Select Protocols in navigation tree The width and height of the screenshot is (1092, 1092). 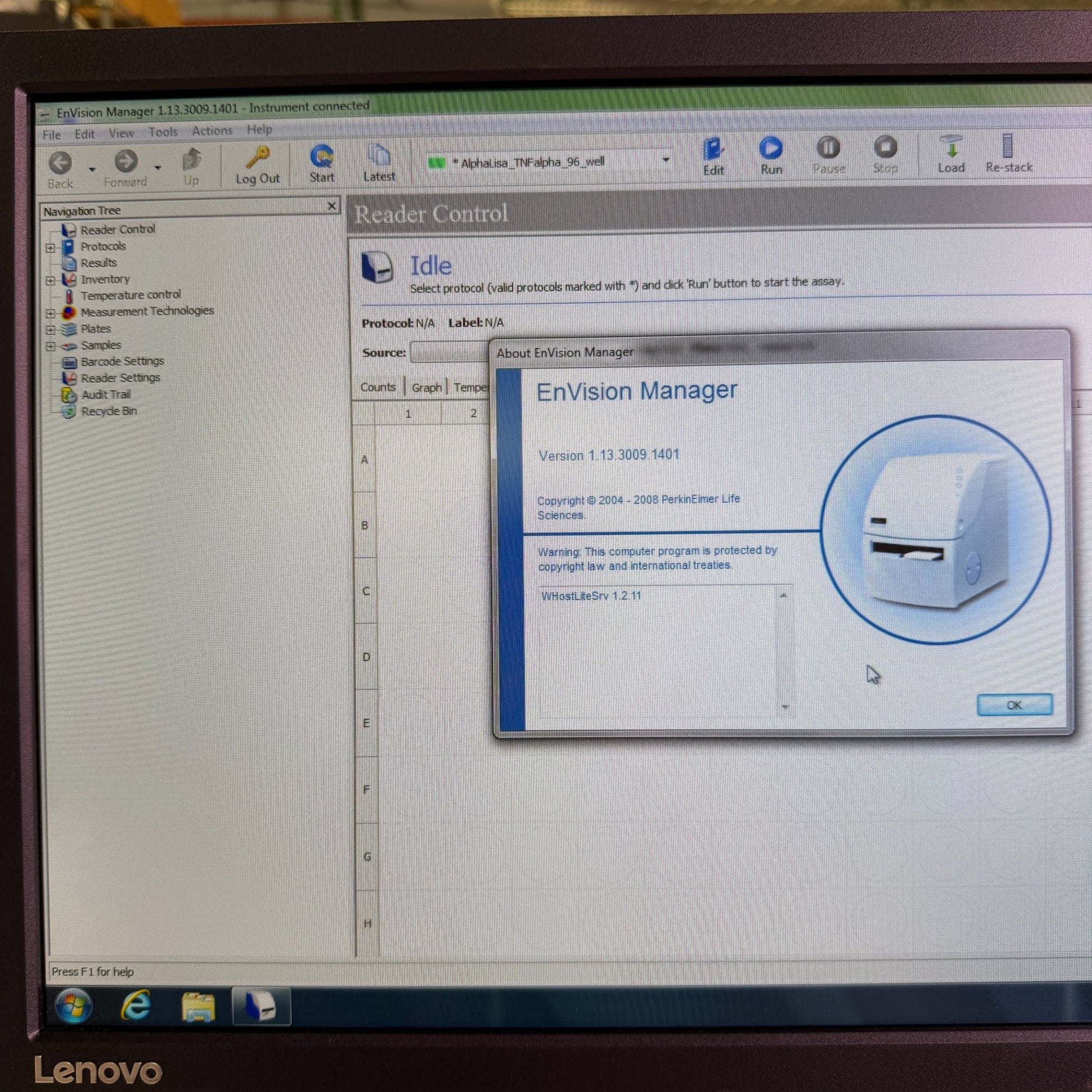103,246
